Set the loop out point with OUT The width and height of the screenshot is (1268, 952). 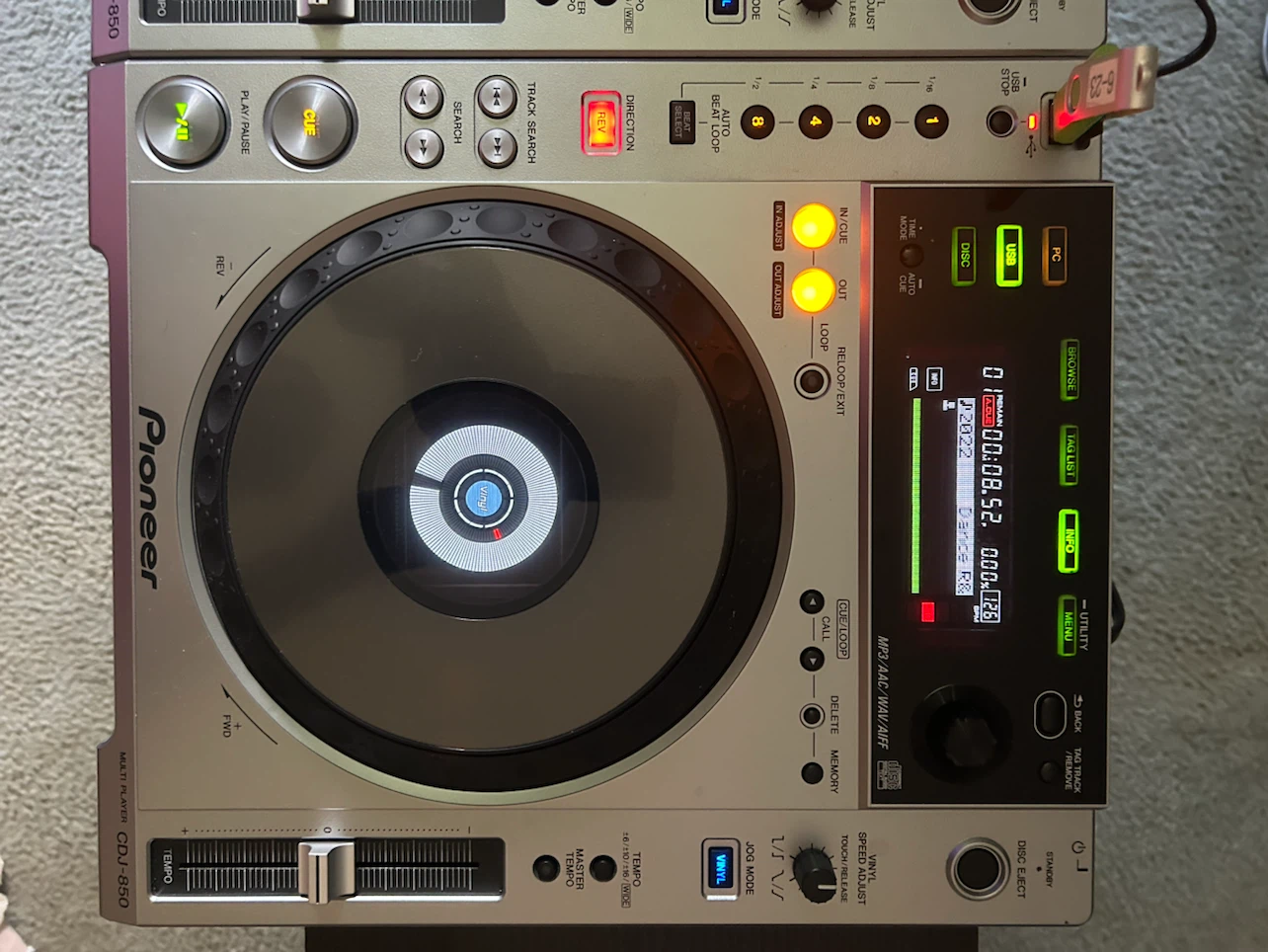click(813, 290)
